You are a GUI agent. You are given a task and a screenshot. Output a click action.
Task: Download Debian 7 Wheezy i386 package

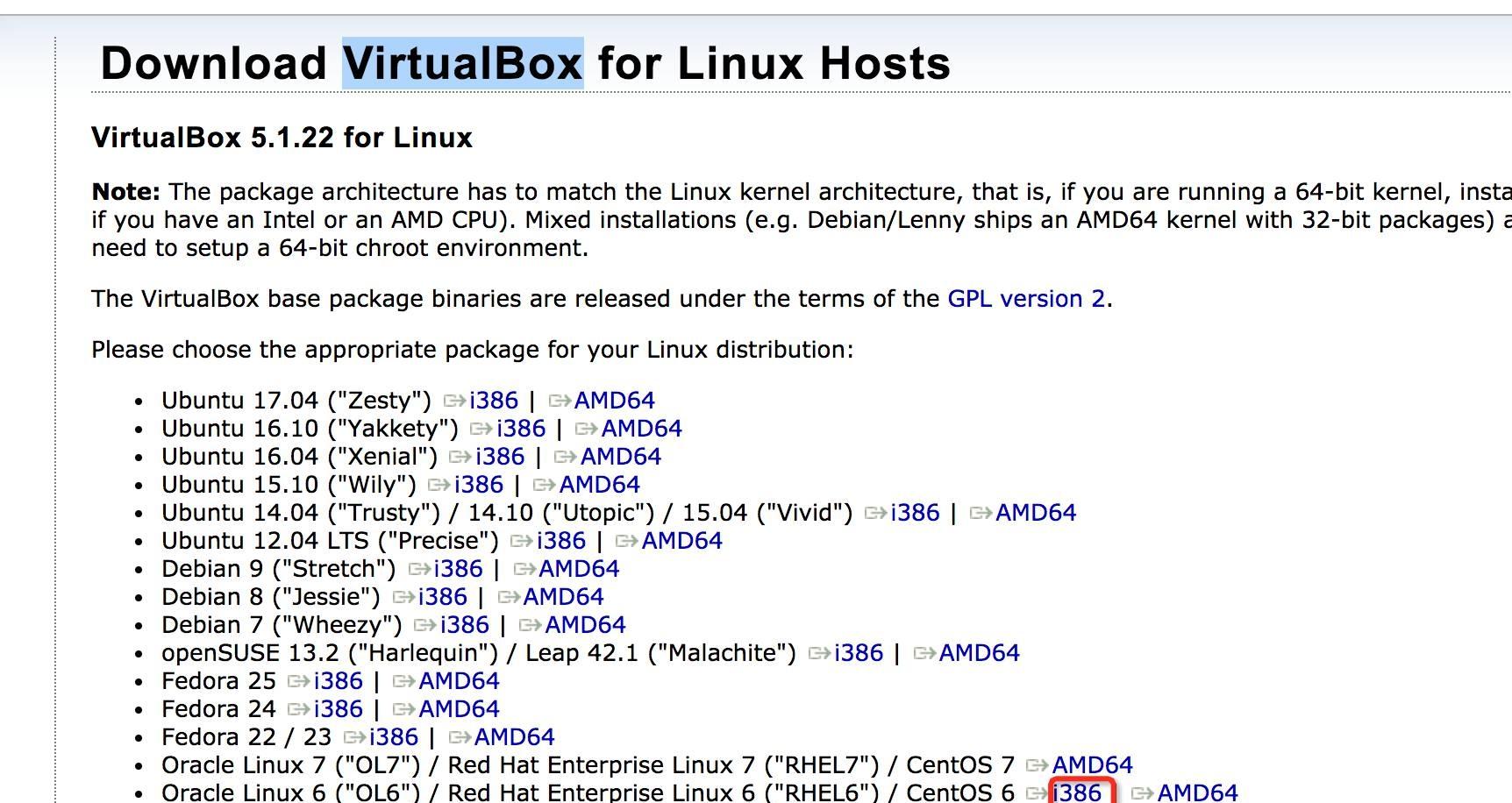(465, 625)
